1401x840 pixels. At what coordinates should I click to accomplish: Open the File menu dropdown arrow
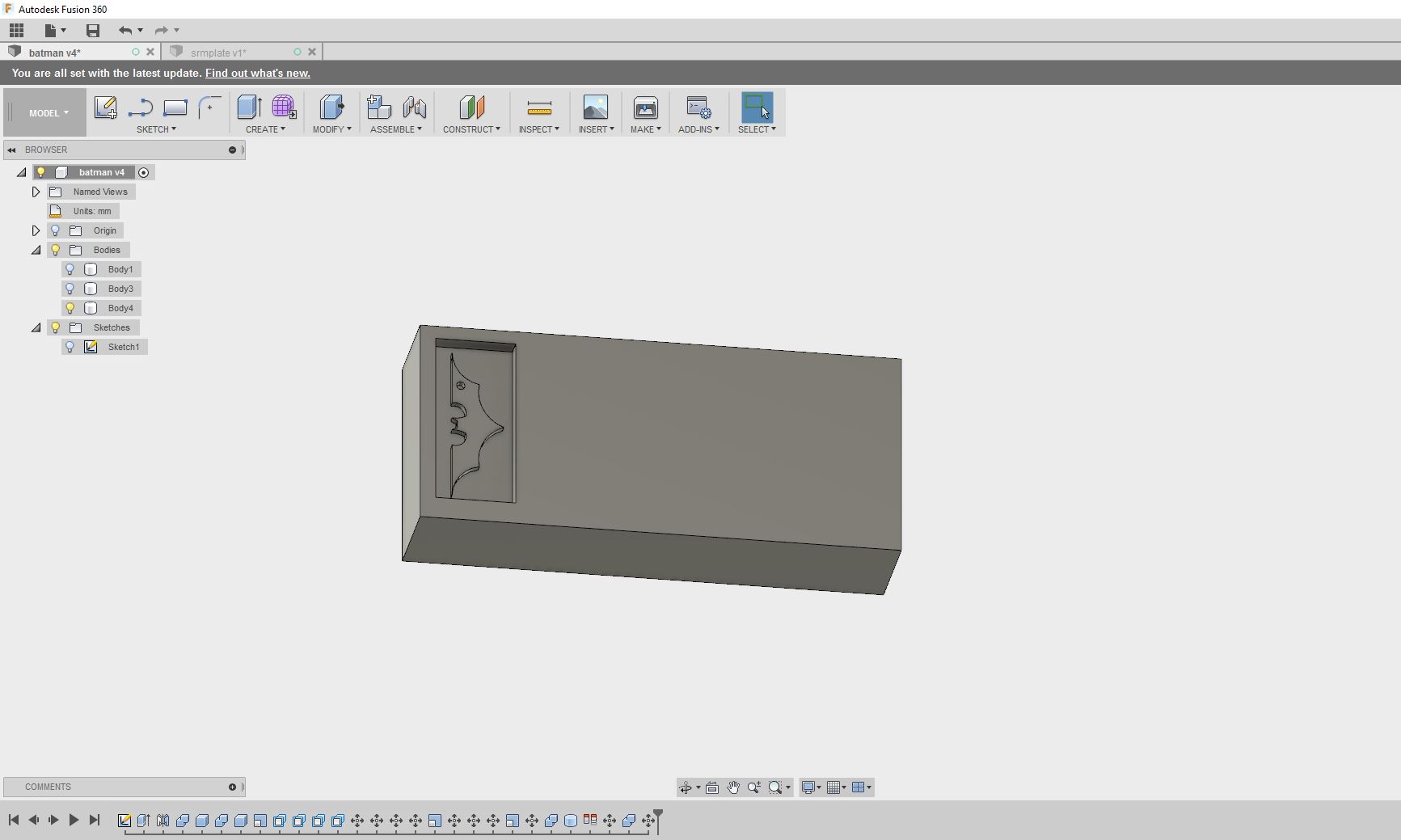coord(63,31)
